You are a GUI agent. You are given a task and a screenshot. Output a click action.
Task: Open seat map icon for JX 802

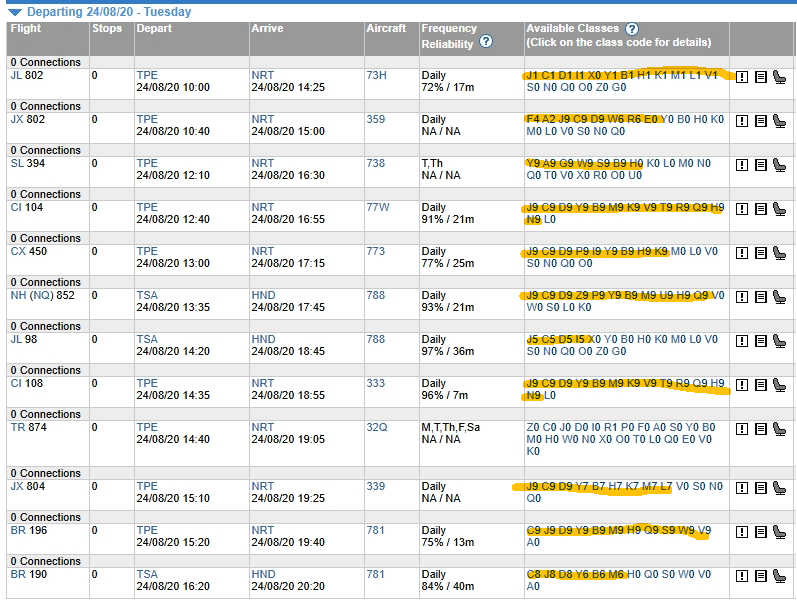click(x=779, y=121)
